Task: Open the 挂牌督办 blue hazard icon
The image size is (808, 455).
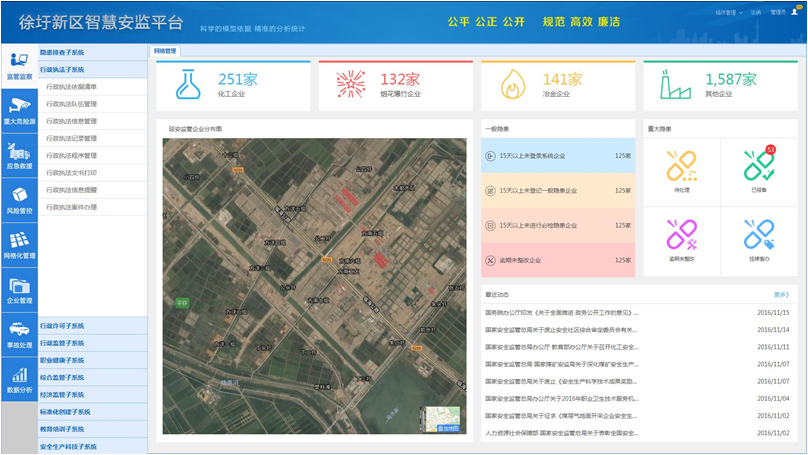Action: pos(759,238)
